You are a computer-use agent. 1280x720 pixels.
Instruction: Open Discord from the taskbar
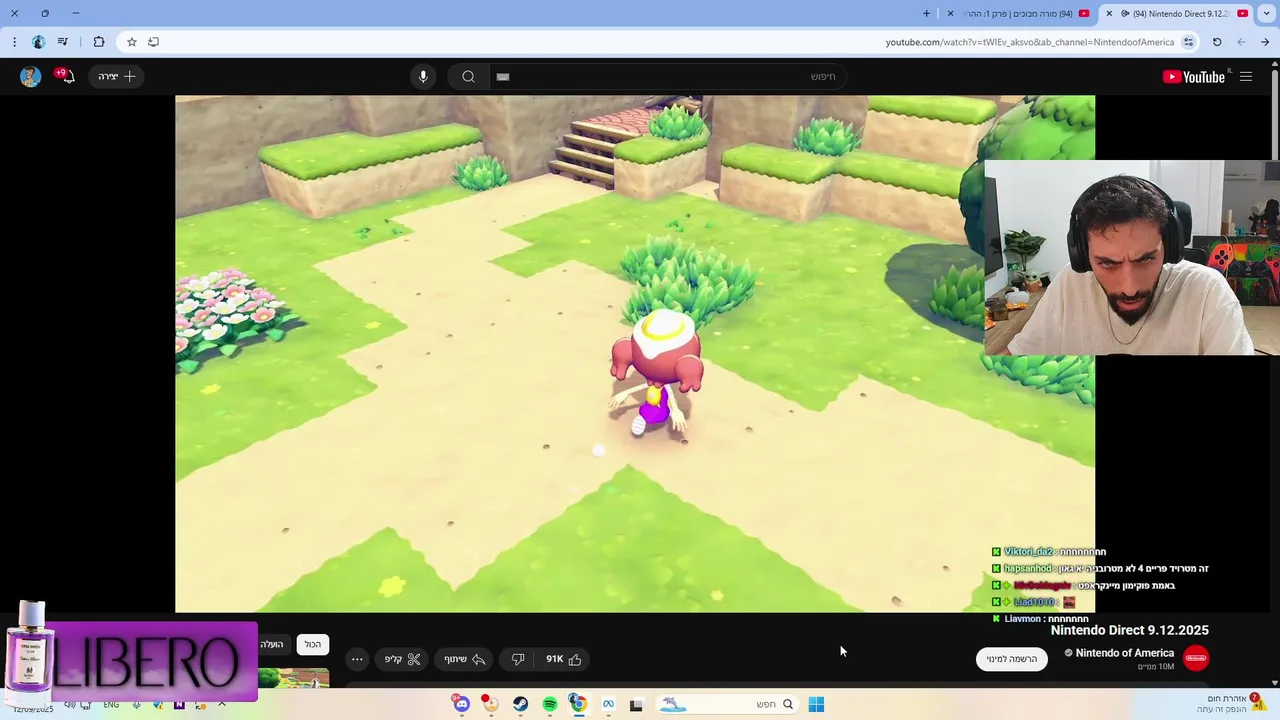click(x=461, y=705)
